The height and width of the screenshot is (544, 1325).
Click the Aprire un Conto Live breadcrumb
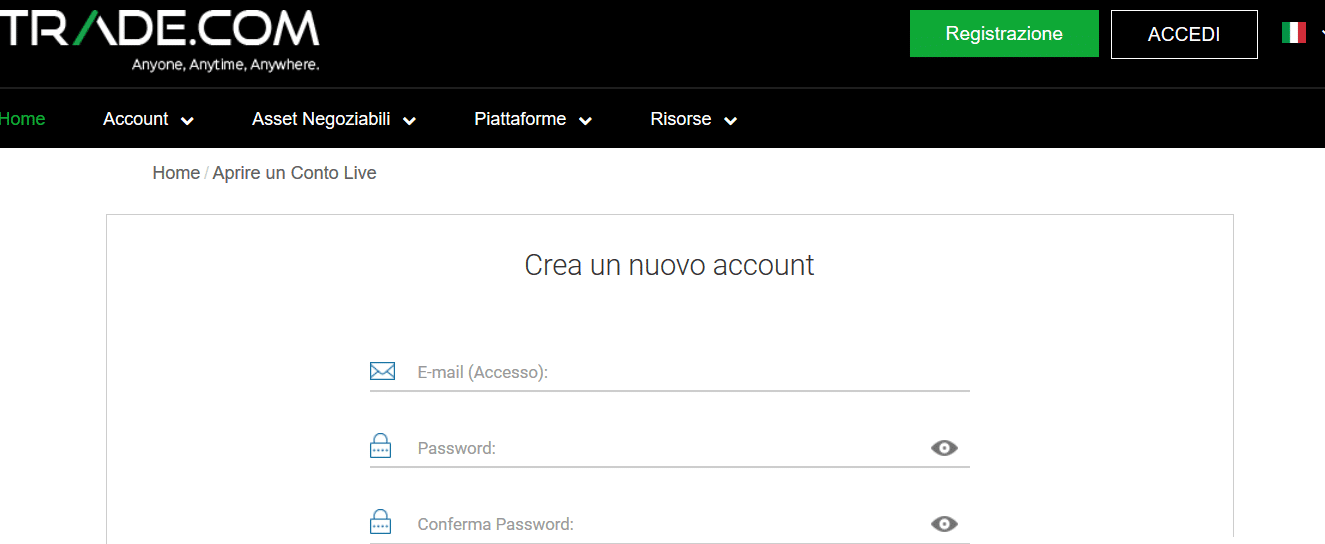[294, 173]
